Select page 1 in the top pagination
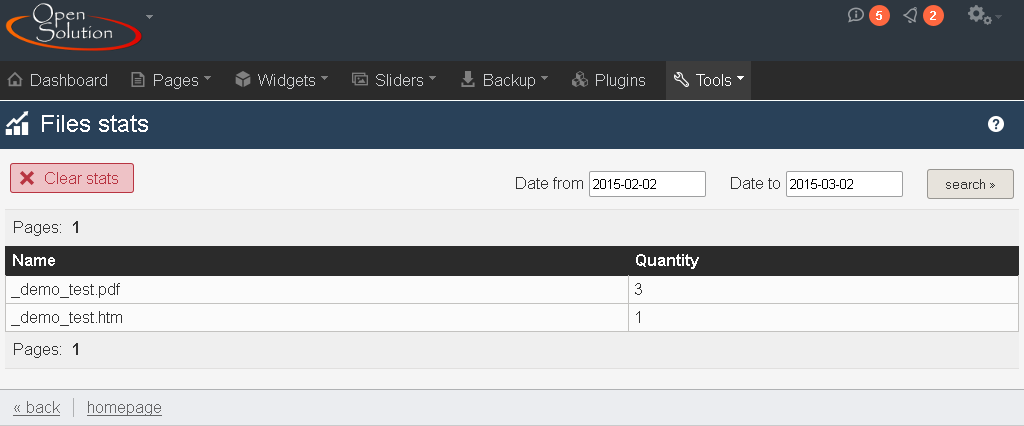The image size is (1024, 426). click(76, 228)
